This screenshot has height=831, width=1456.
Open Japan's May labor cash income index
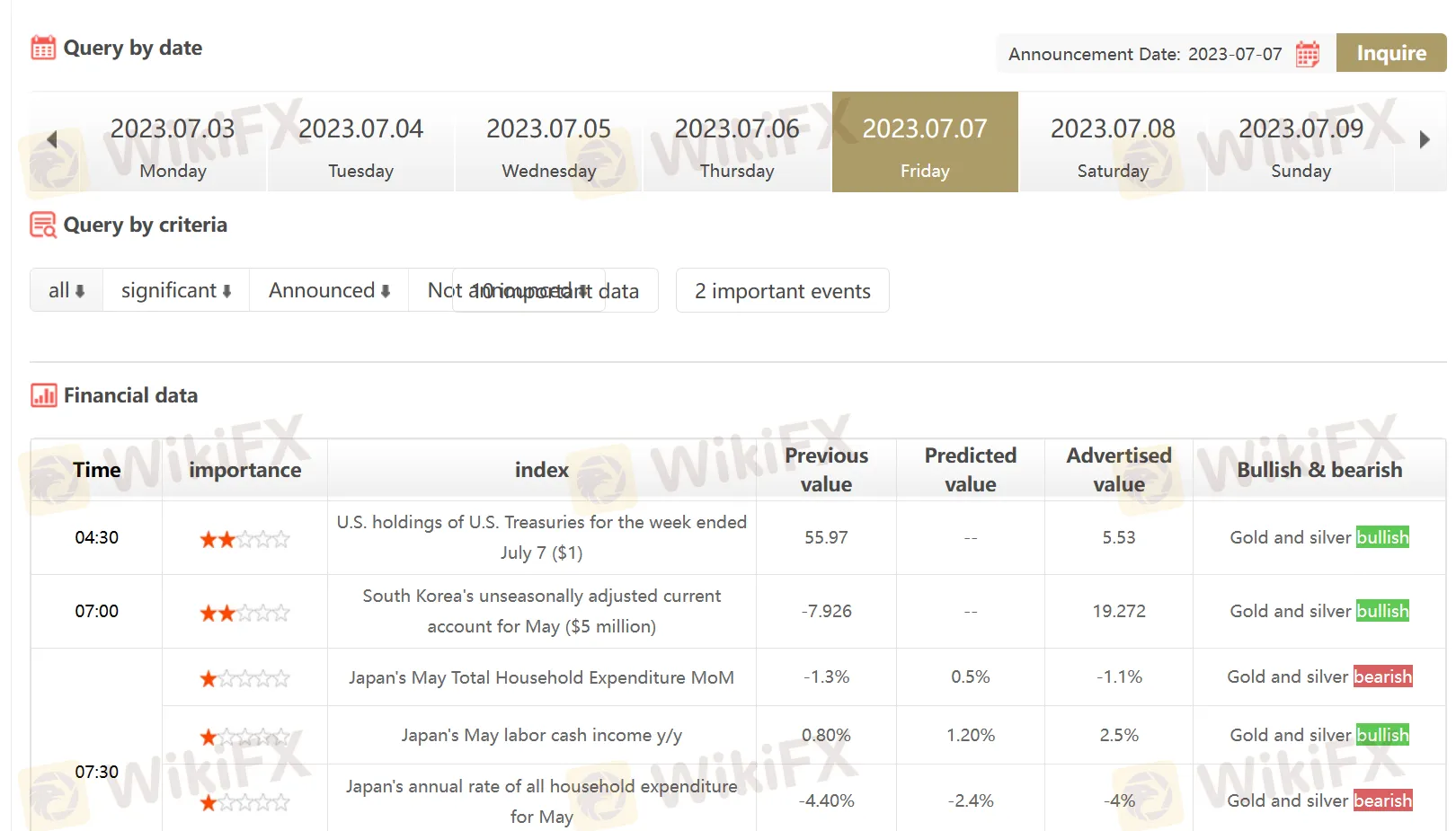click(541, 735)
